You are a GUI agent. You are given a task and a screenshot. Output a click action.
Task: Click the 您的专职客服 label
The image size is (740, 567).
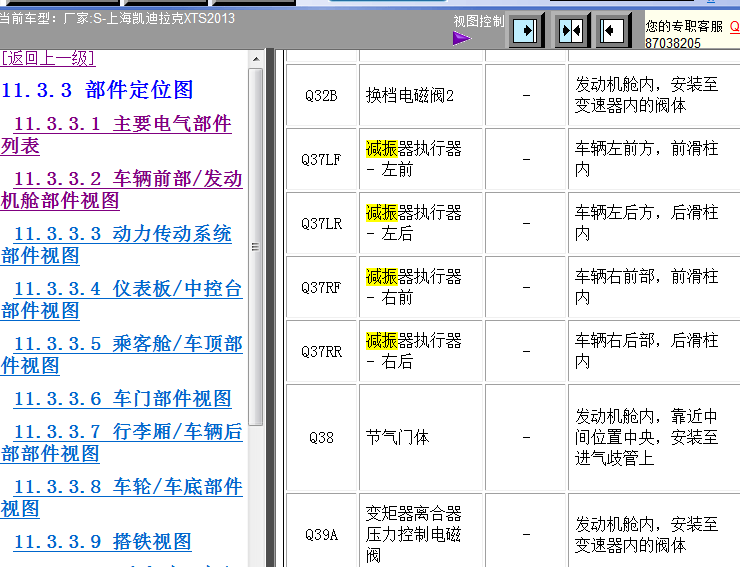coord(684,26)
